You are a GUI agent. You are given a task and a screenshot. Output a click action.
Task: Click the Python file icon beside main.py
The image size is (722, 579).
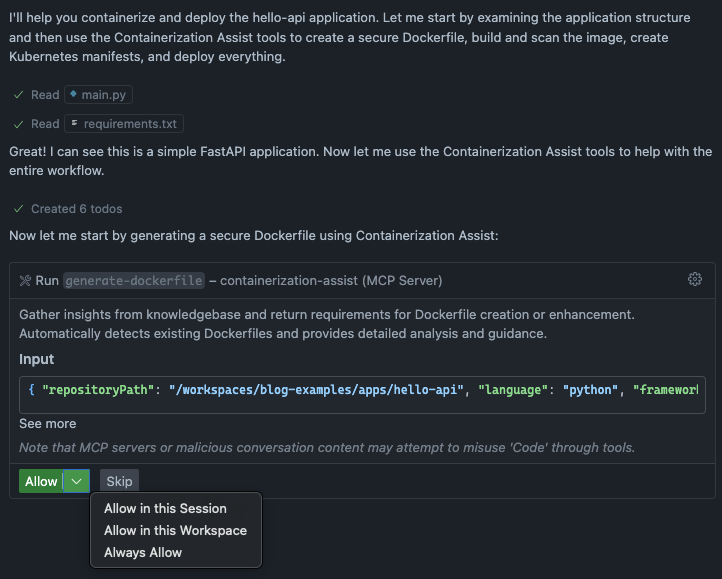pos(73,95)
